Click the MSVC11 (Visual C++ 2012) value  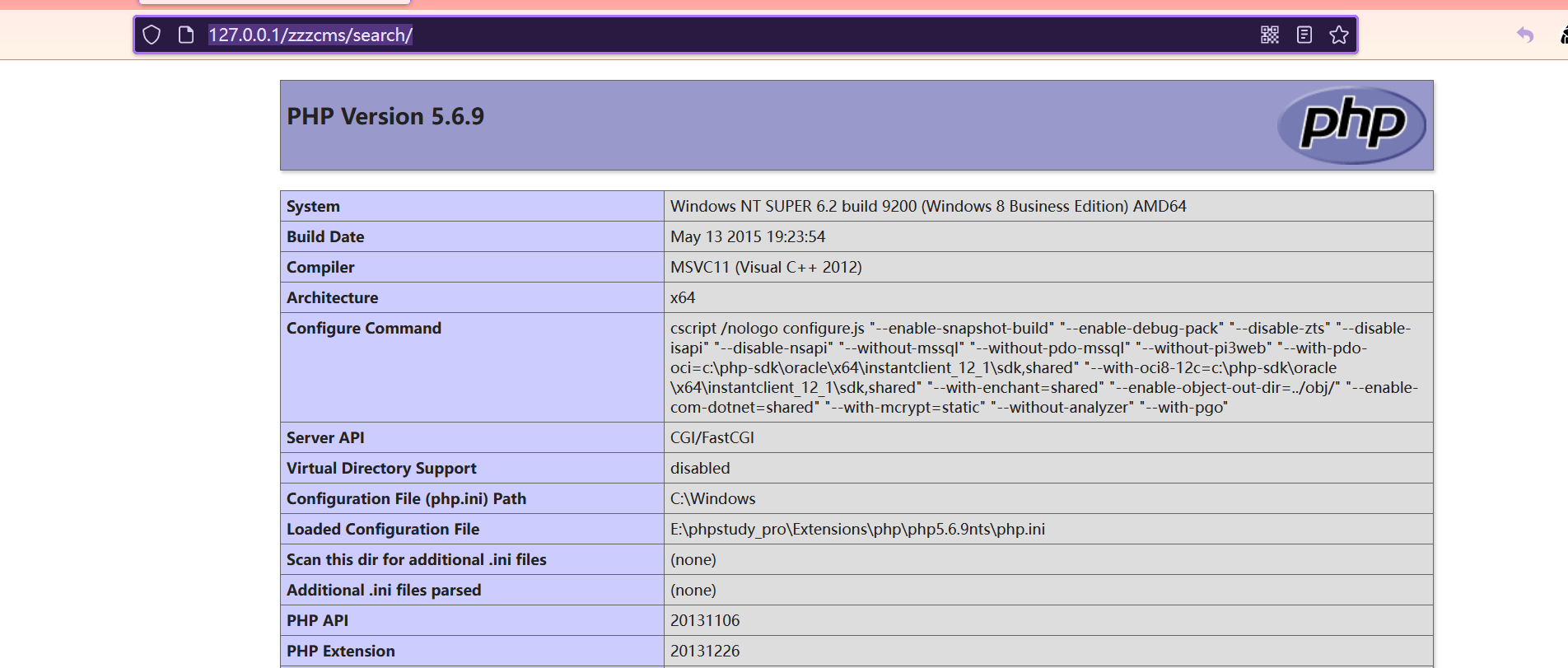tap(766, 267)
